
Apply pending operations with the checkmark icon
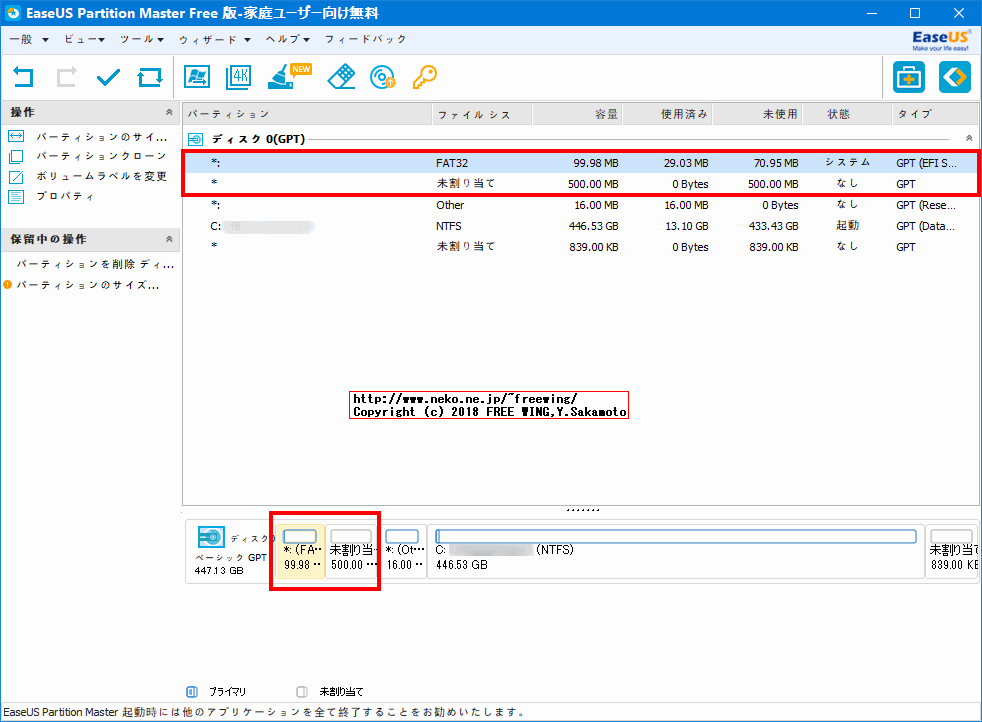[x=107, y=77]
